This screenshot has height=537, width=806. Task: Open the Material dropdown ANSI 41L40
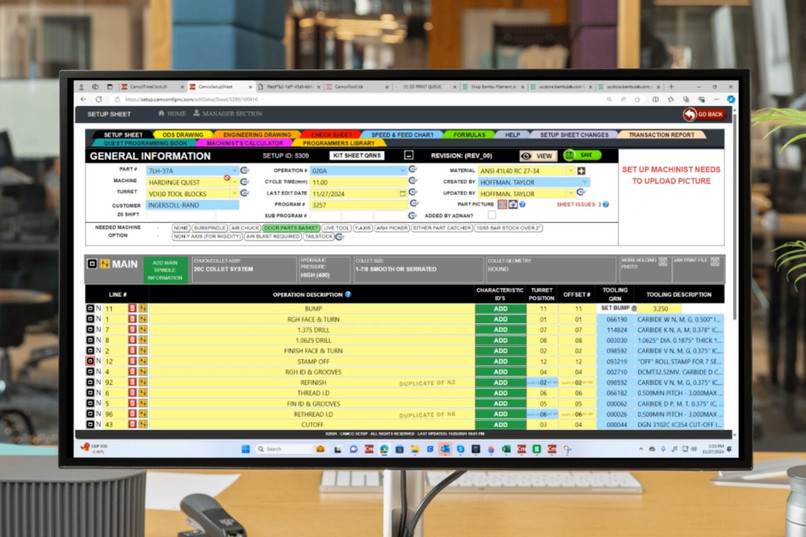(x=526, y=171)
